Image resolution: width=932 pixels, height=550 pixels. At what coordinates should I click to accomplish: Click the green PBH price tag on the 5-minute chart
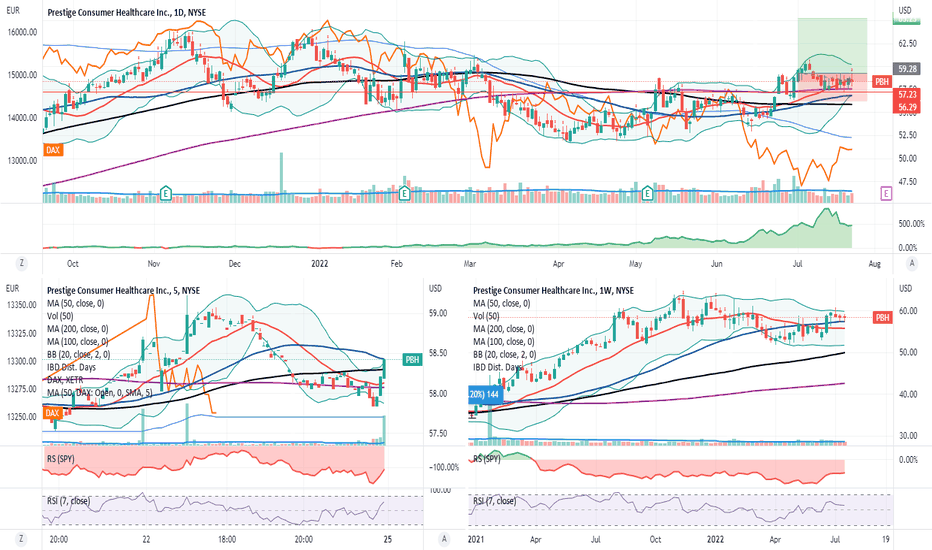tap(413, 360)
